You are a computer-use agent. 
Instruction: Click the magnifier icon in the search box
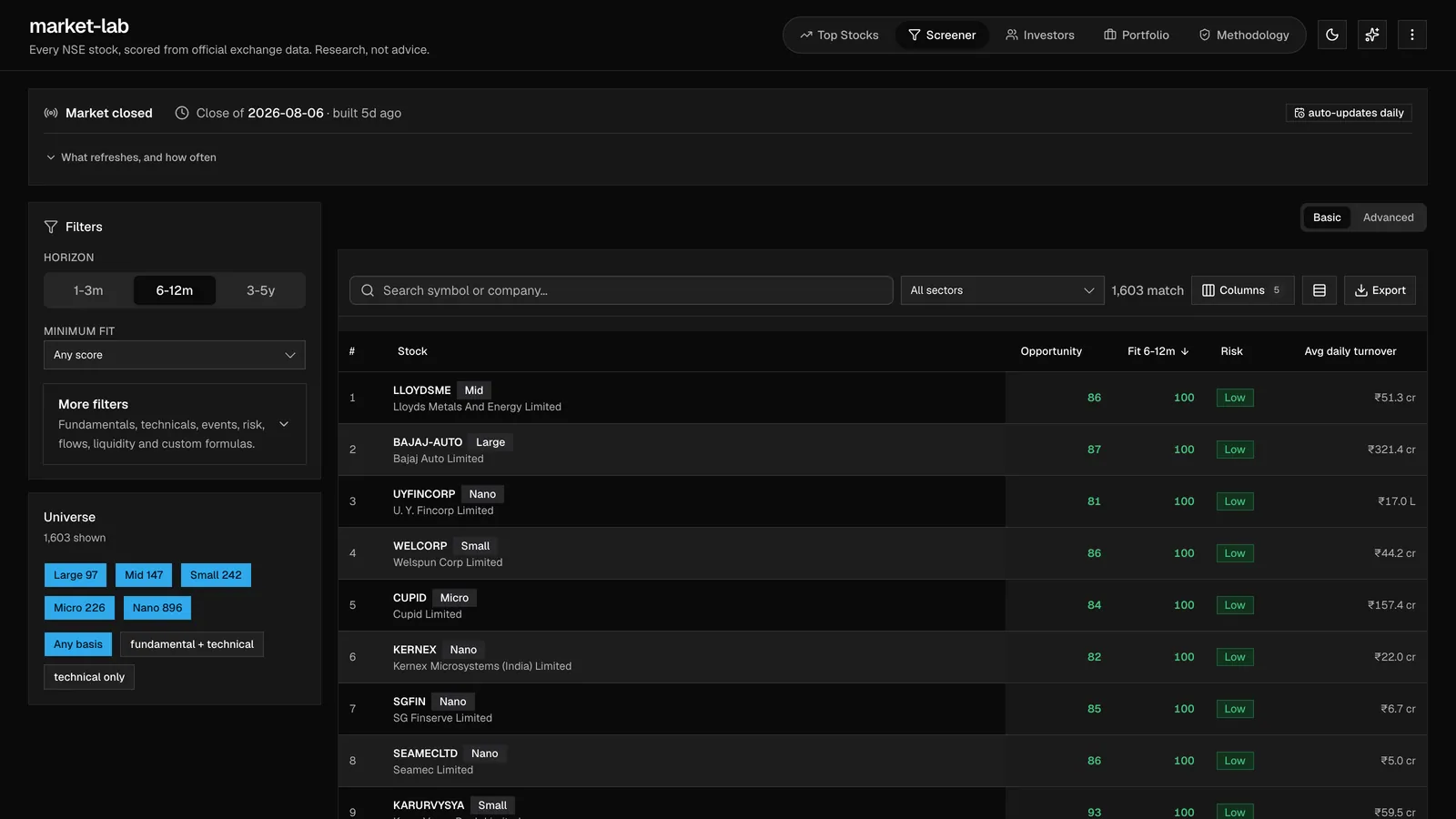[x=368, y=290]
